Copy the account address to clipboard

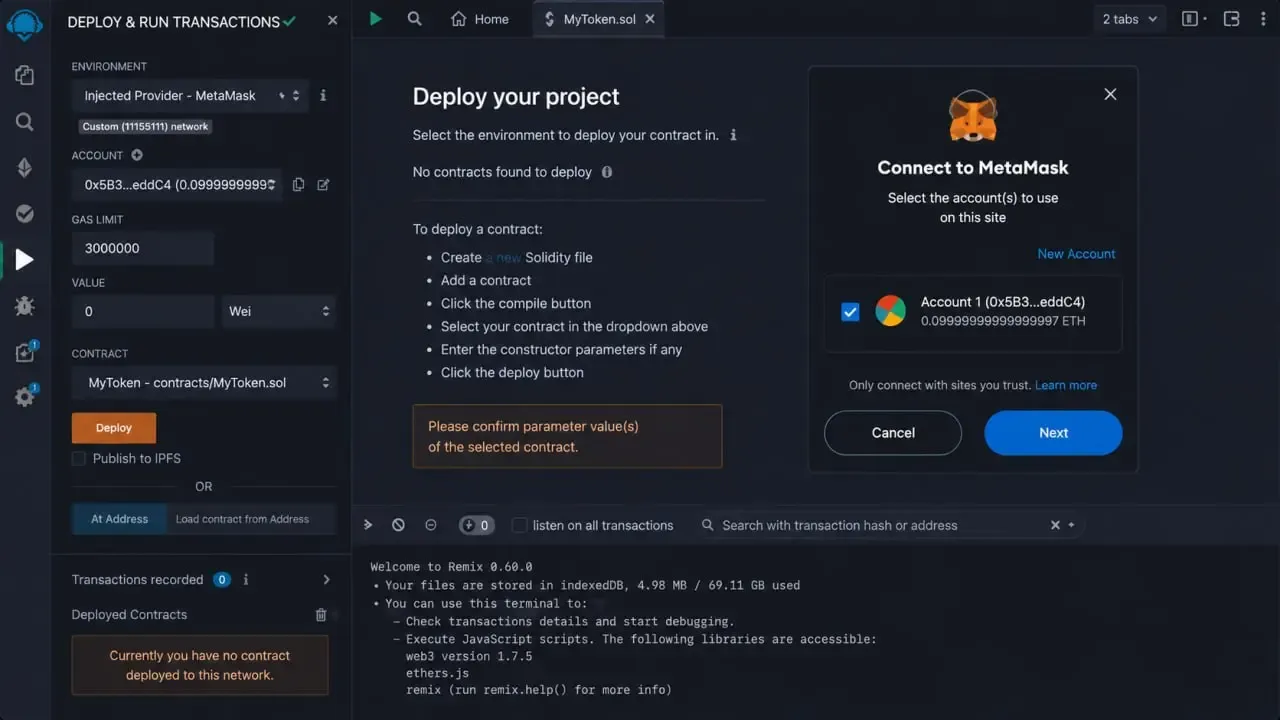pos(298,185)
